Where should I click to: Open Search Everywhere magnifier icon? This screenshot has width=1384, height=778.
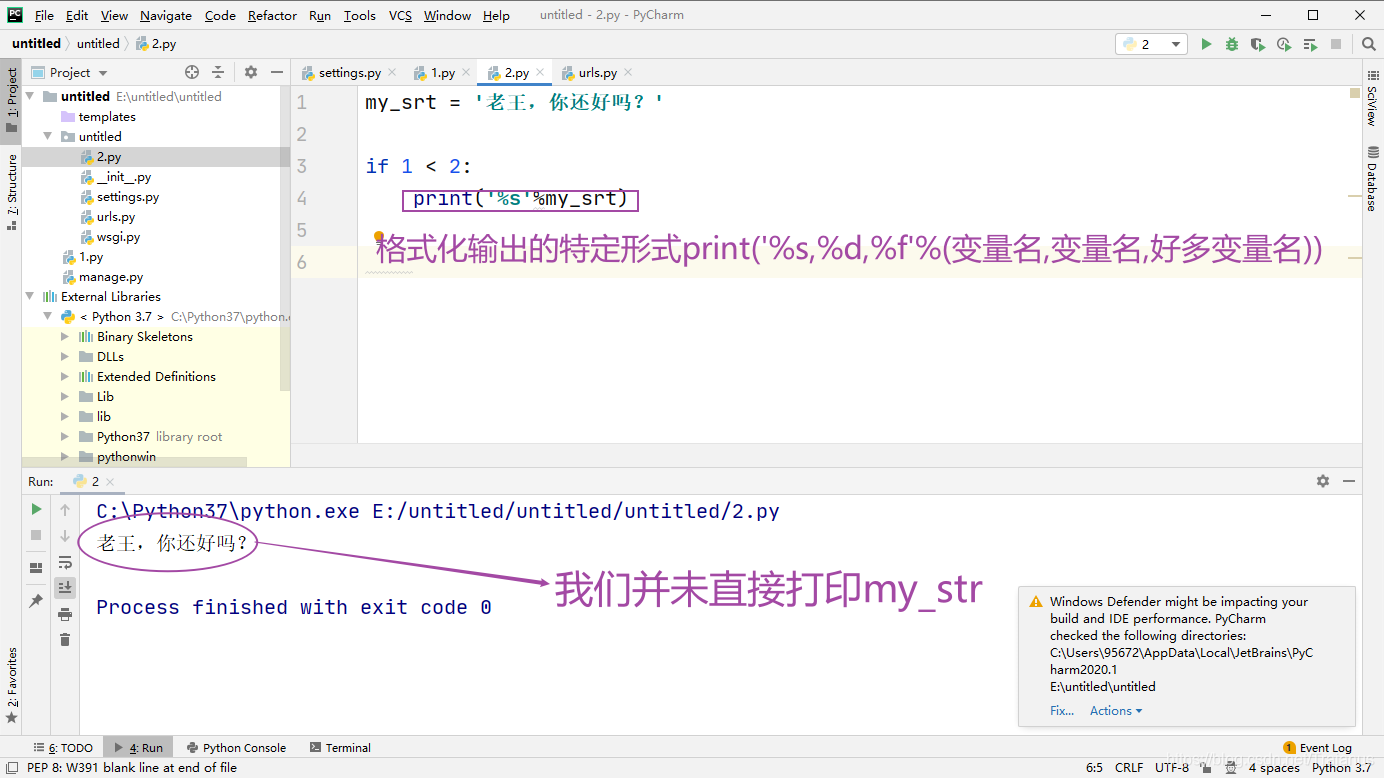click(x=1369, y=44)
